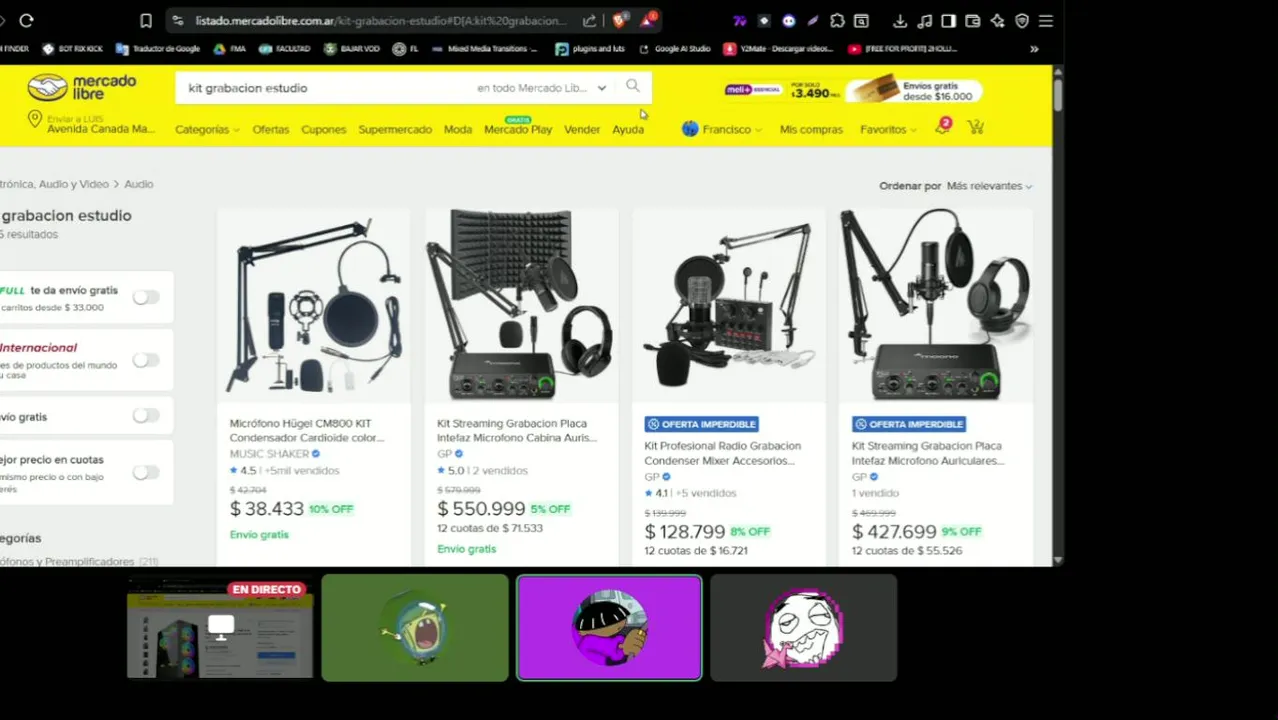1278x720 pixels.
Task: Click the OFERTA IMPERDIBLE badge on $427.699 kit
Action: tap(909, 424)
